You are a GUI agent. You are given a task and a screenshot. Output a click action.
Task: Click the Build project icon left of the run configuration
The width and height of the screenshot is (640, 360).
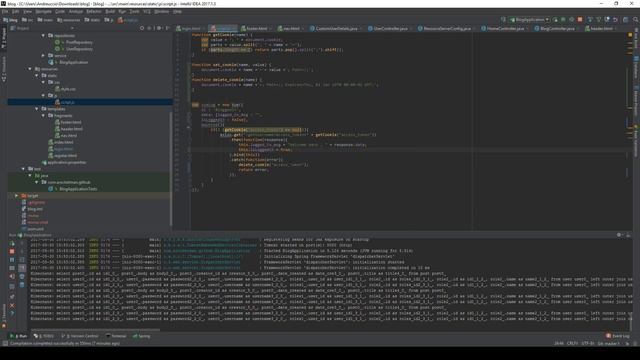tap(503, 20)
